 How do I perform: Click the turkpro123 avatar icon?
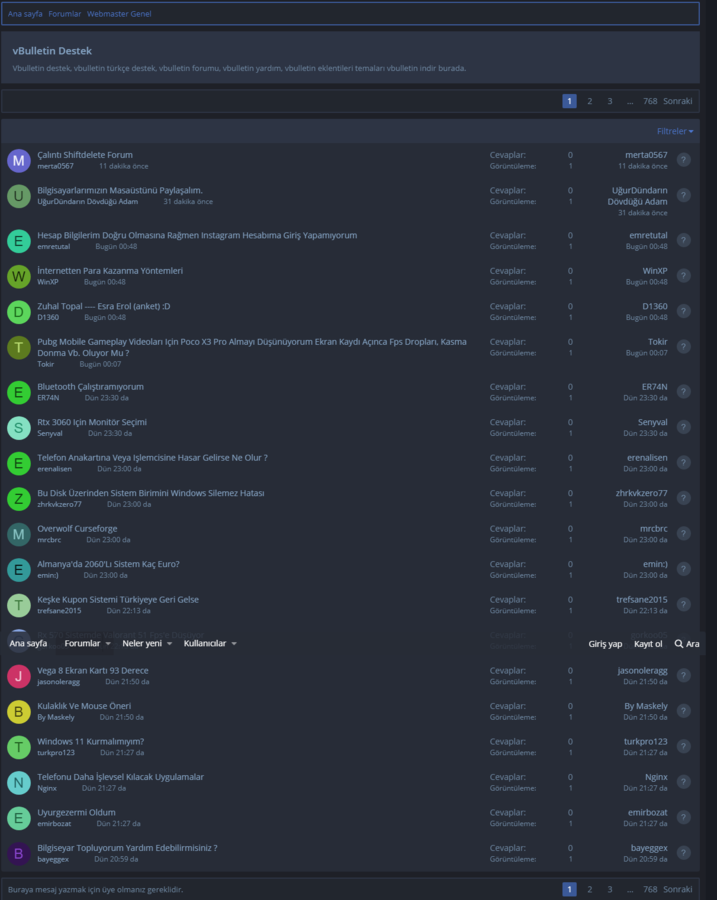click(18, 748)
